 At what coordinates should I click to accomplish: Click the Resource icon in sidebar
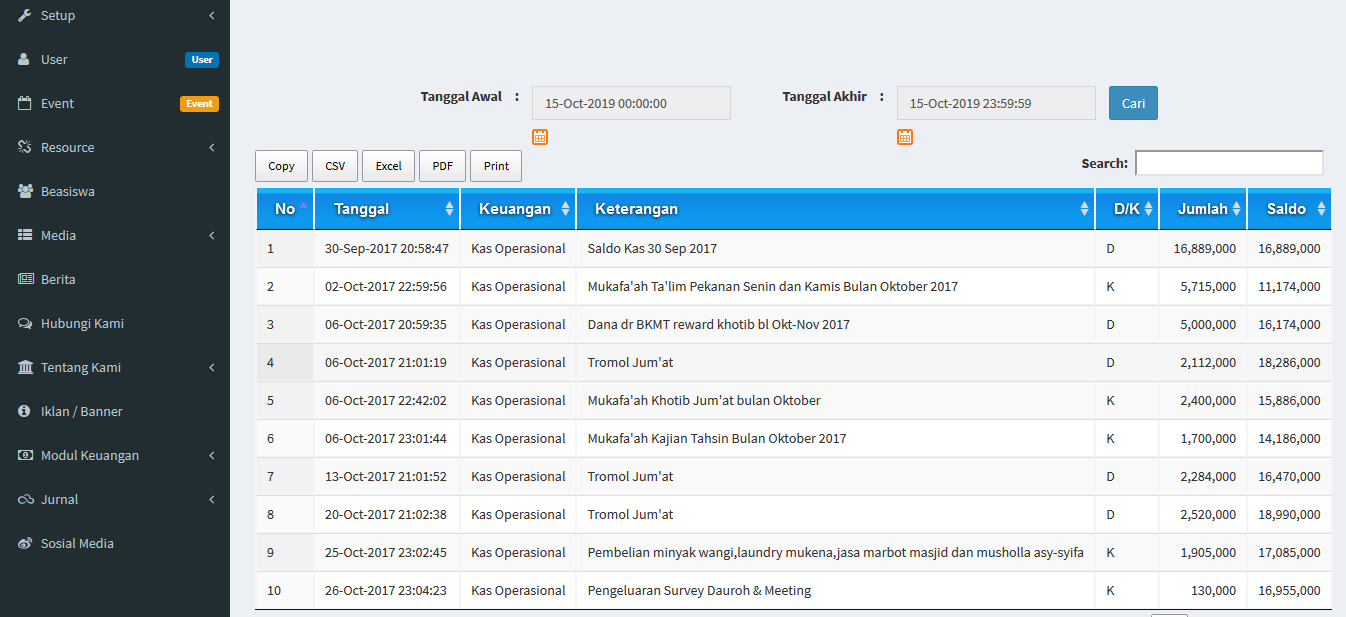pyautogui.click(x=25, y=147)
